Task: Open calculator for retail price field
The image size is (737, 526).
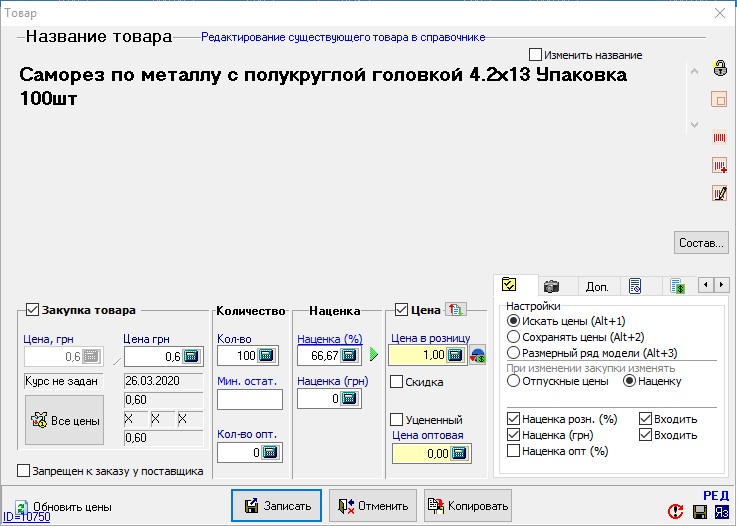Action: tap(455, 354)
